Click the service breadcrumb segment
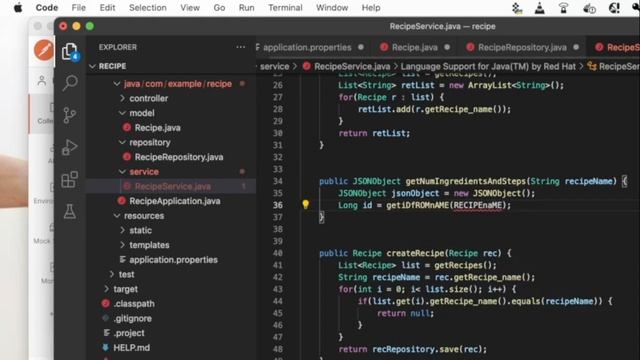 (x=274, y=66)
